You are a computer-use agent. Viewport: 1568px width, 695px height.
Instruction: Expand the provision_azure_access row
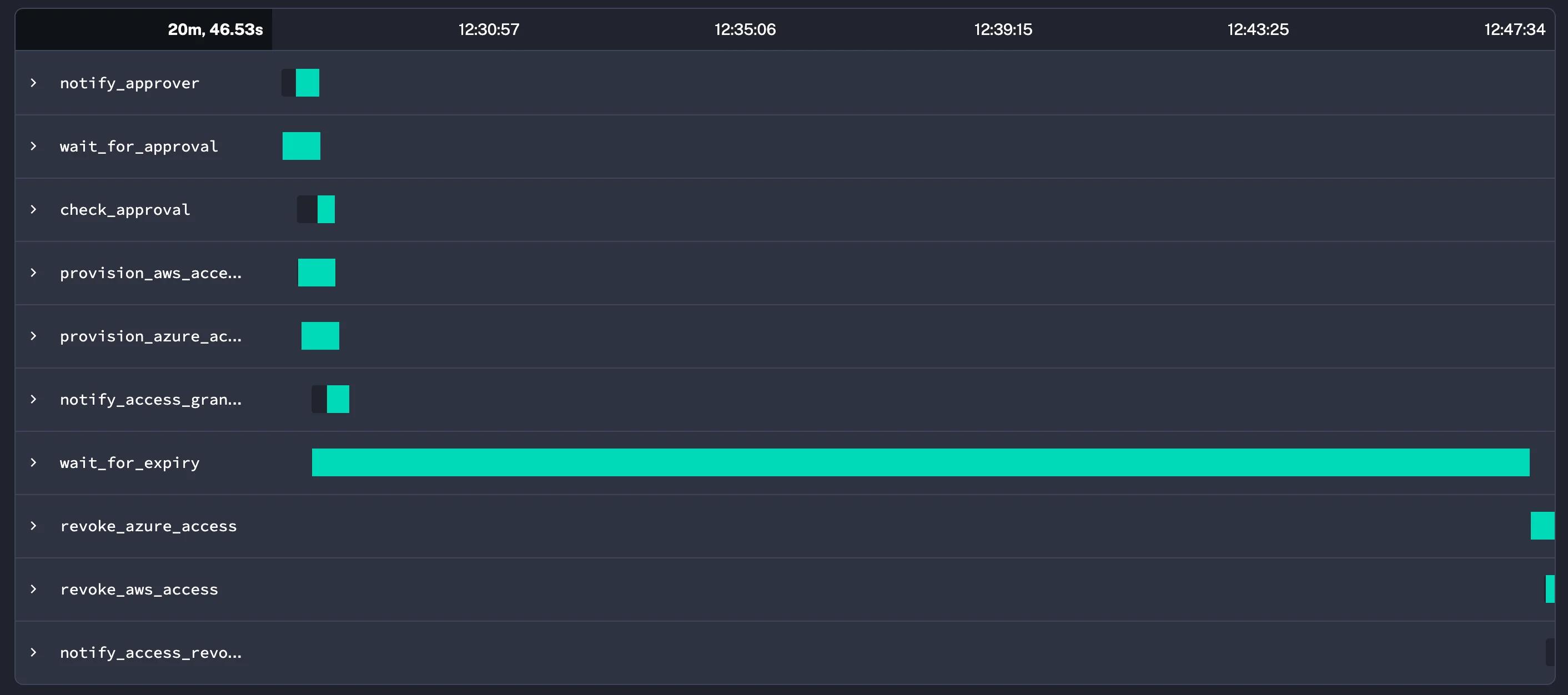point(33,336)
